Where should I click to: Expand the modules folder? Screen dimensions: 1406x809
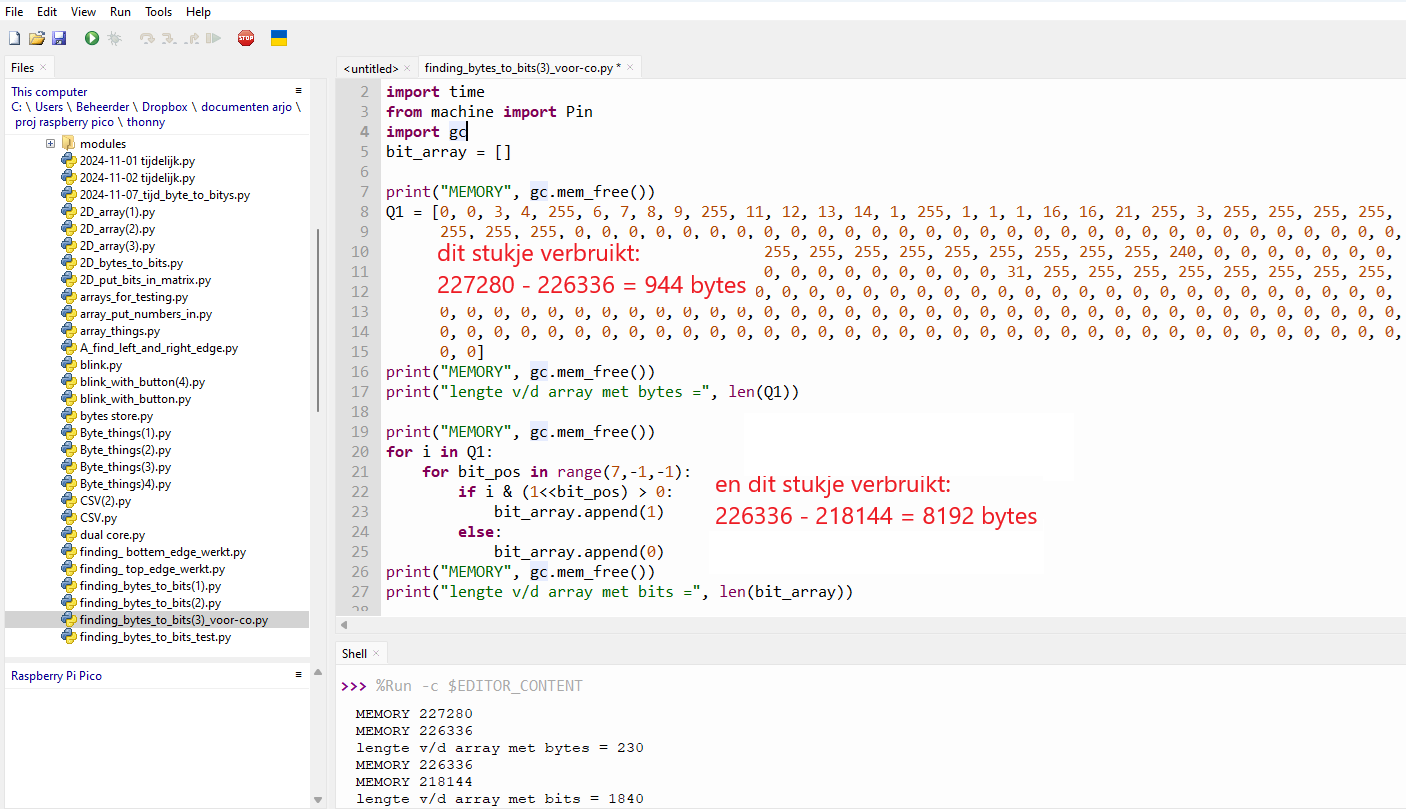click(50, 144)
